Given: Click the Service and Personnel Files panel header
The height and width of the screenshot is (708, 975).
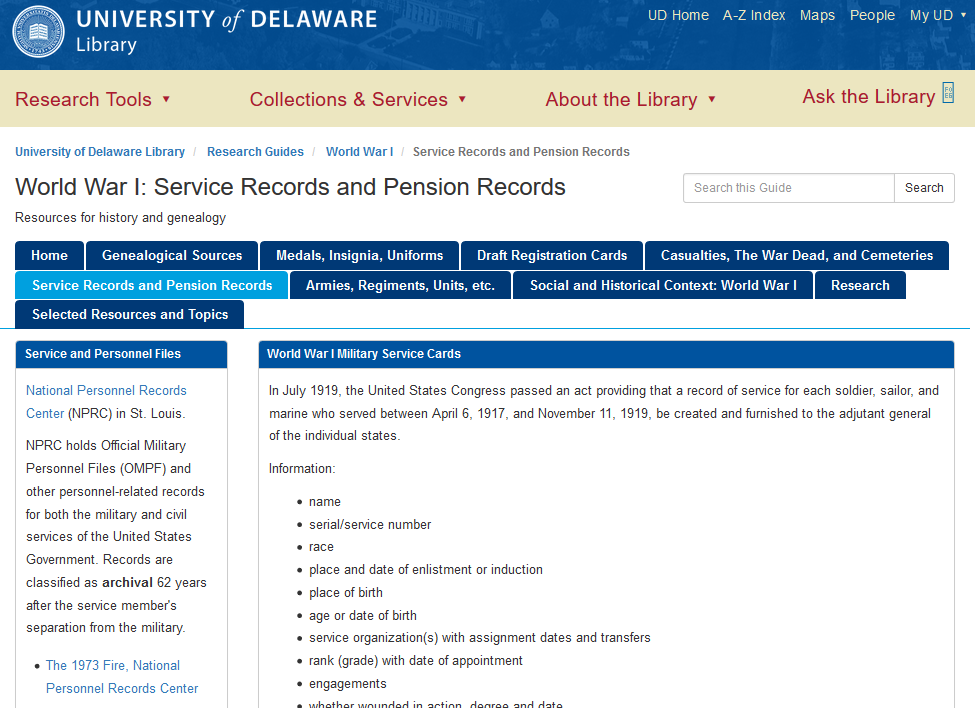Looking at the screenshot, I should [121, 354].
